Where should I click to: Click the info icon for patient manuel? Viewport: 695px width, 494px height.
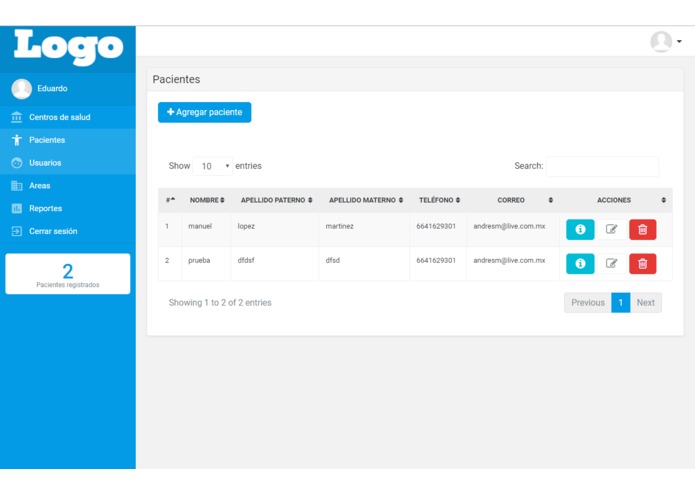[580, 229]
